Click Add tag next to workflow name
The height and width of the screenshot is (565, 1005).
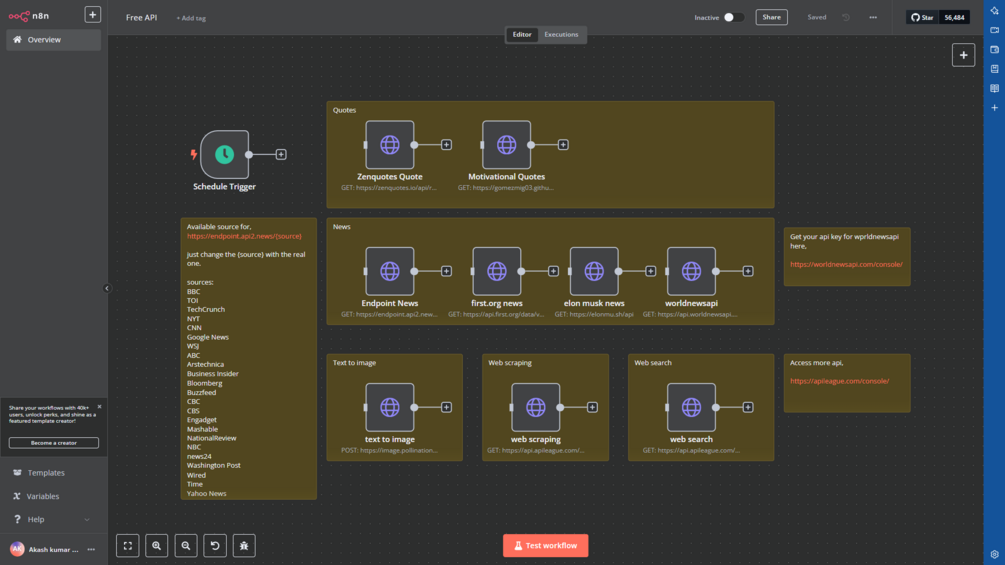[191, 18]
